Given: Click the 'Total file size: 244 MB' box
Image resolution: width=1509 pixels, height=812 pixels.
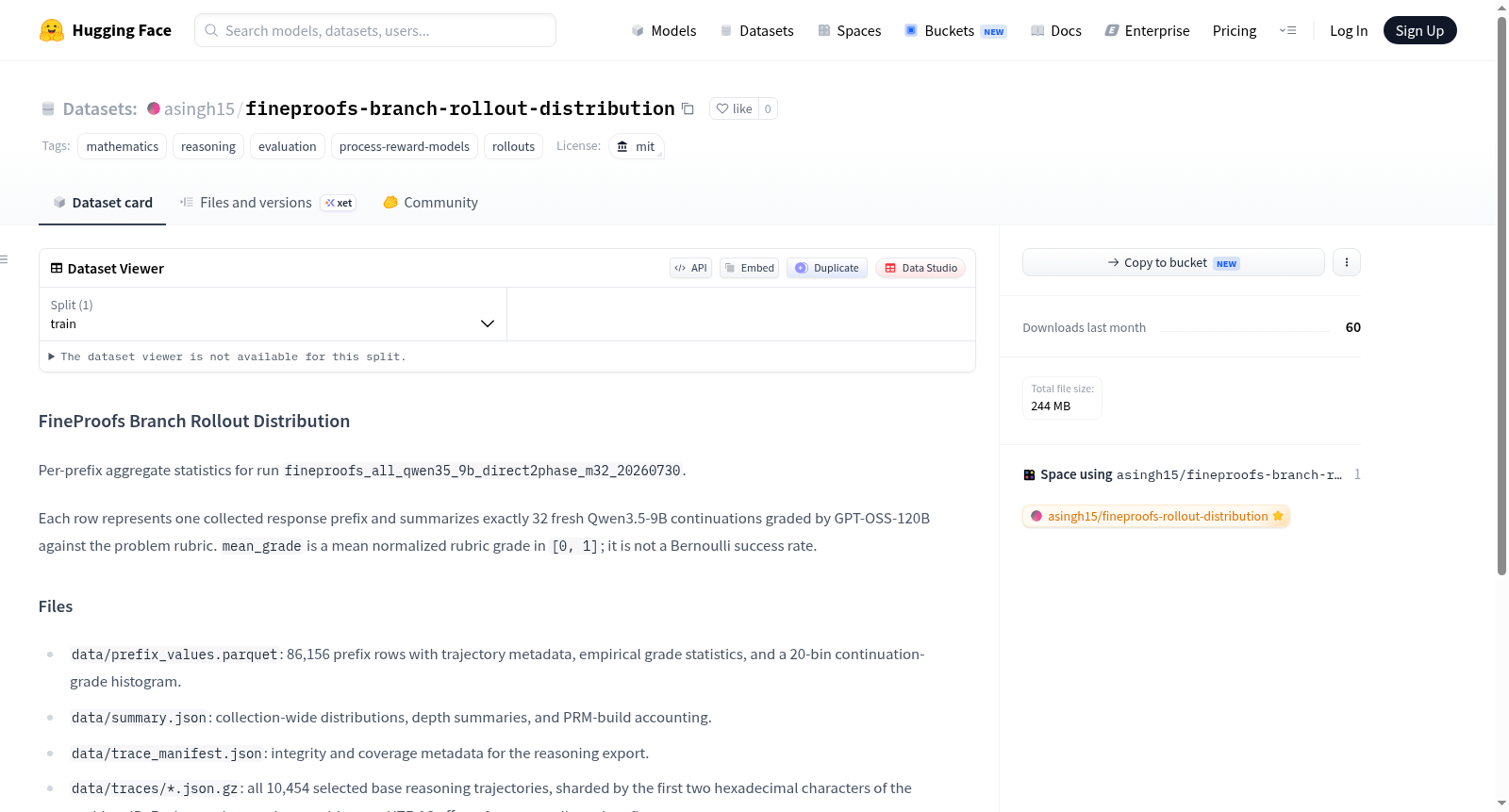Looking at the screenshot, I should pyautogui.click(x=1062, y=397).
